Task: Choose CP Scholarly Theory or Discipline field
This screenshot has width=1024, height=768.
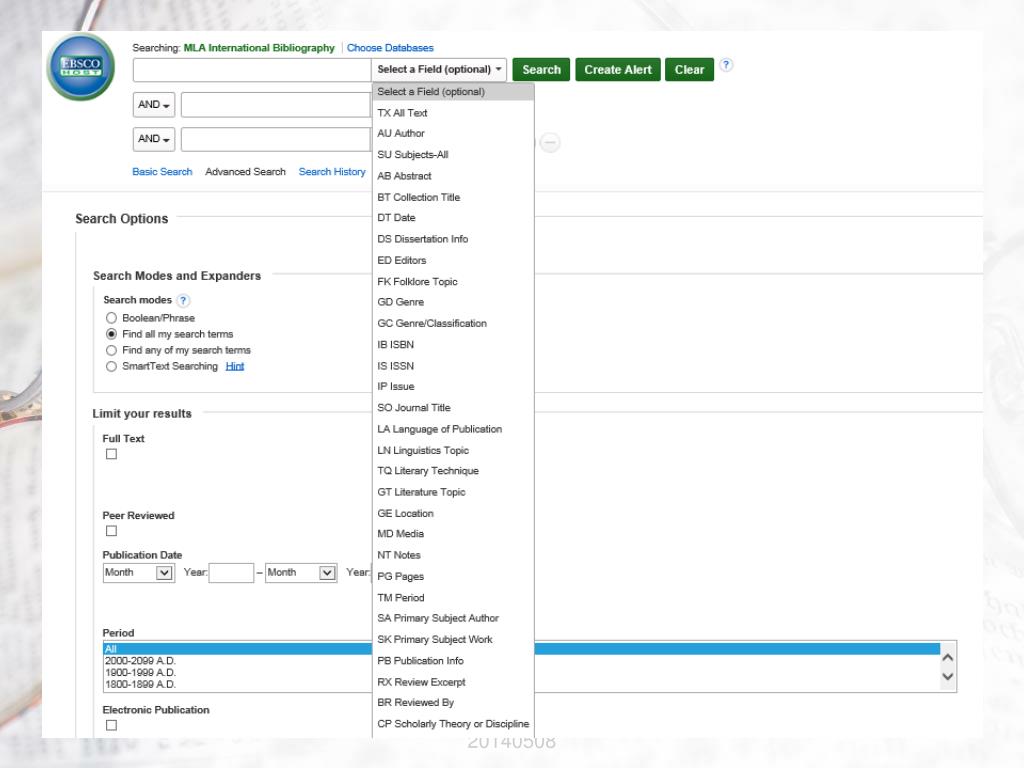Action: (453, 724)
